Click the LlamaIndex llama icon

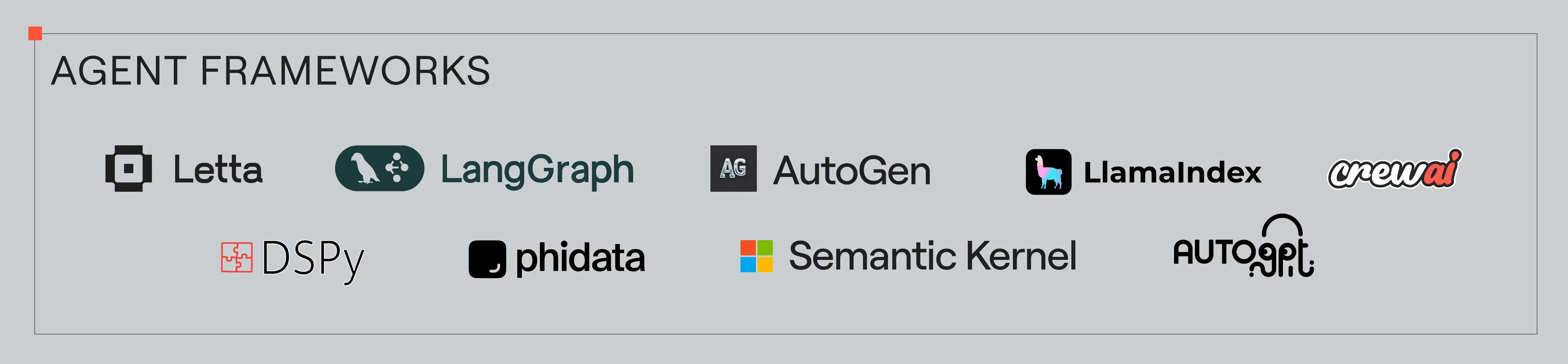coord(1048,172)
